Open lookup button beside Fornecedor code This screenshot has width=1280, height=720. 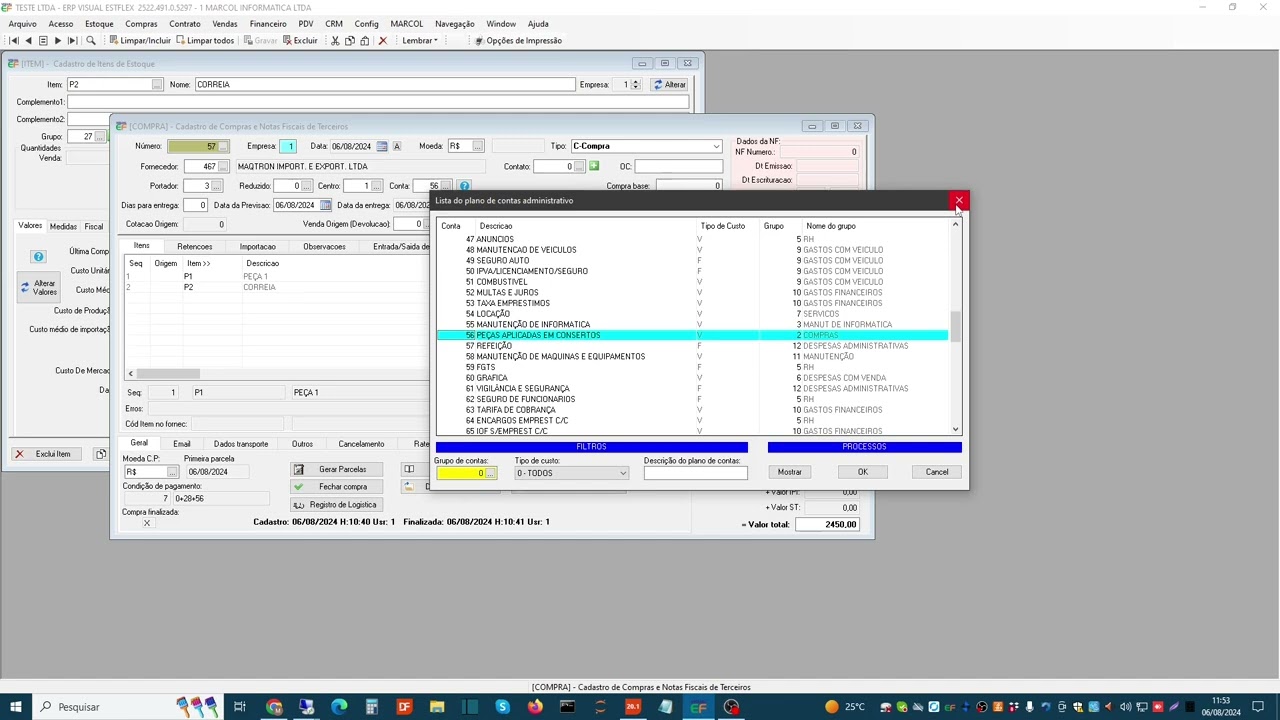pyautogui.click(x=223, y=167)
